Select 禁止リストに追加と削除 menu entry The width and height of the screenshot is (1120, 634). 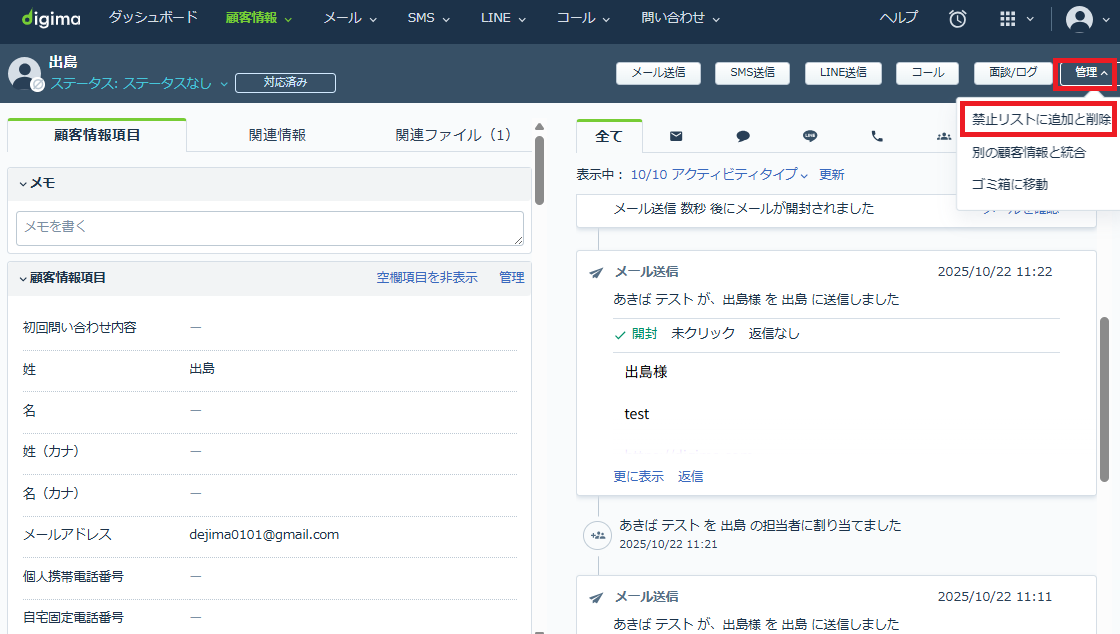point(1041,120)
